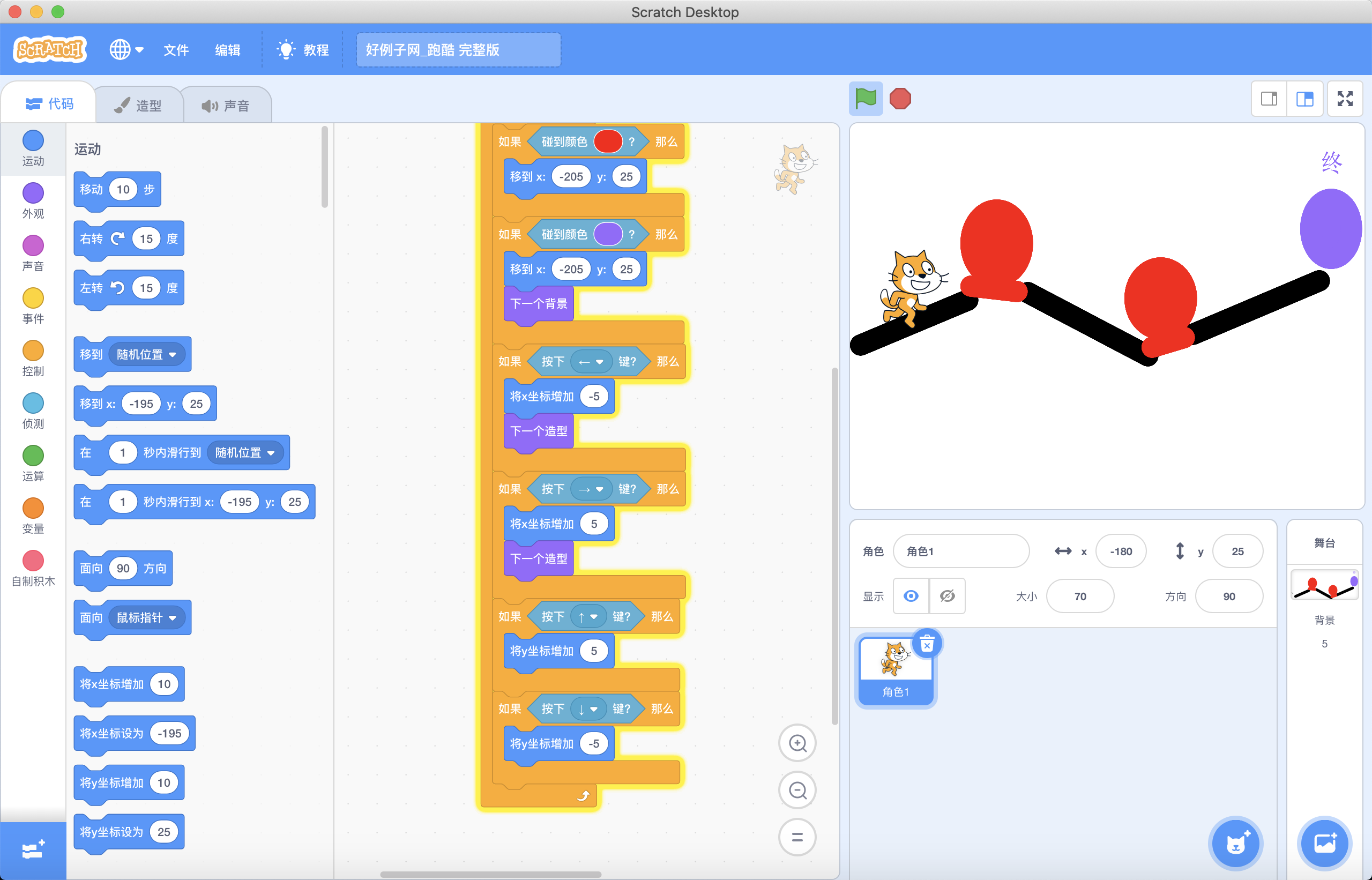1372x880 pixels.
Task: Select the 自制积木 block category
Action: [33, 569]
